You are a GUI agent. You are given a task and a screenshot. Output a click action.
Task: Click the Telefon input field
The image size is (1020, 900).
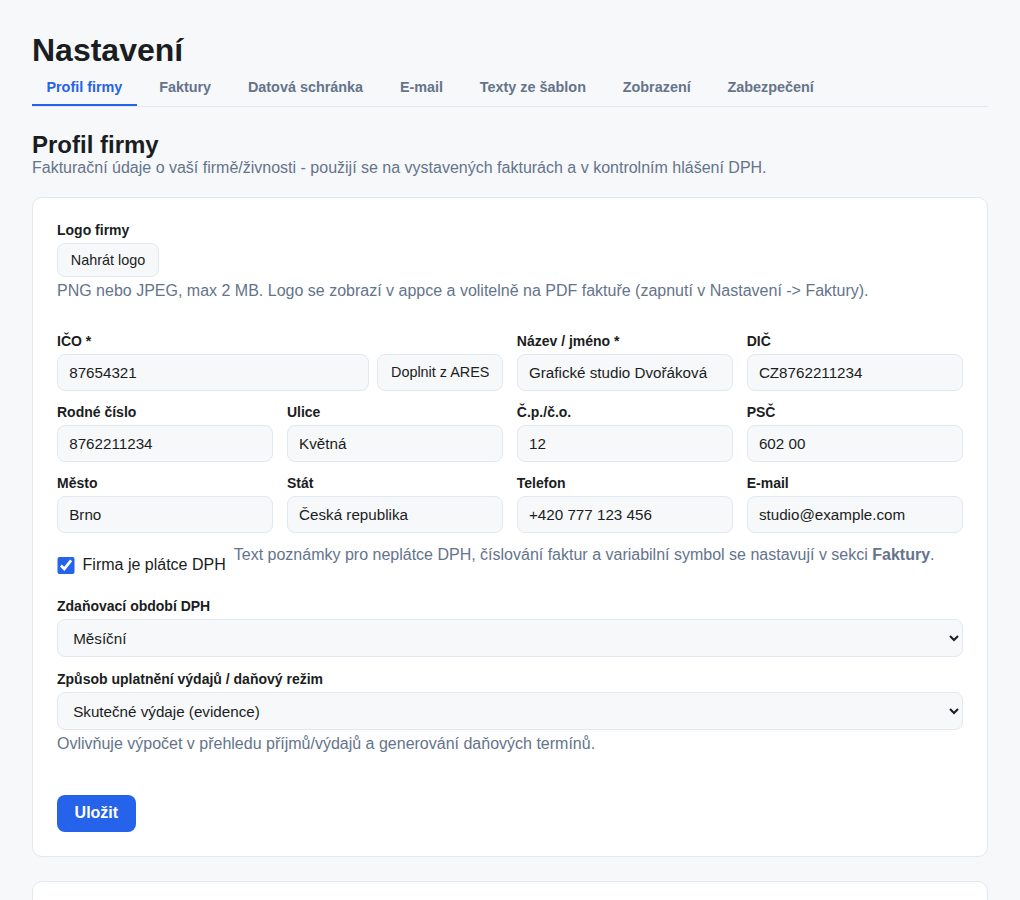(624, 514)
